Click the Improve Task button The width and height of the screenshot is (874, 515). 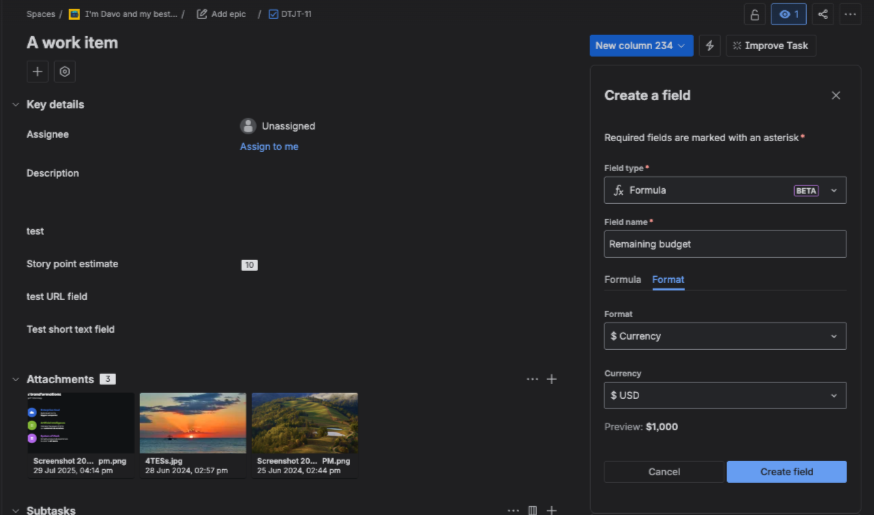tap(771, 46)
